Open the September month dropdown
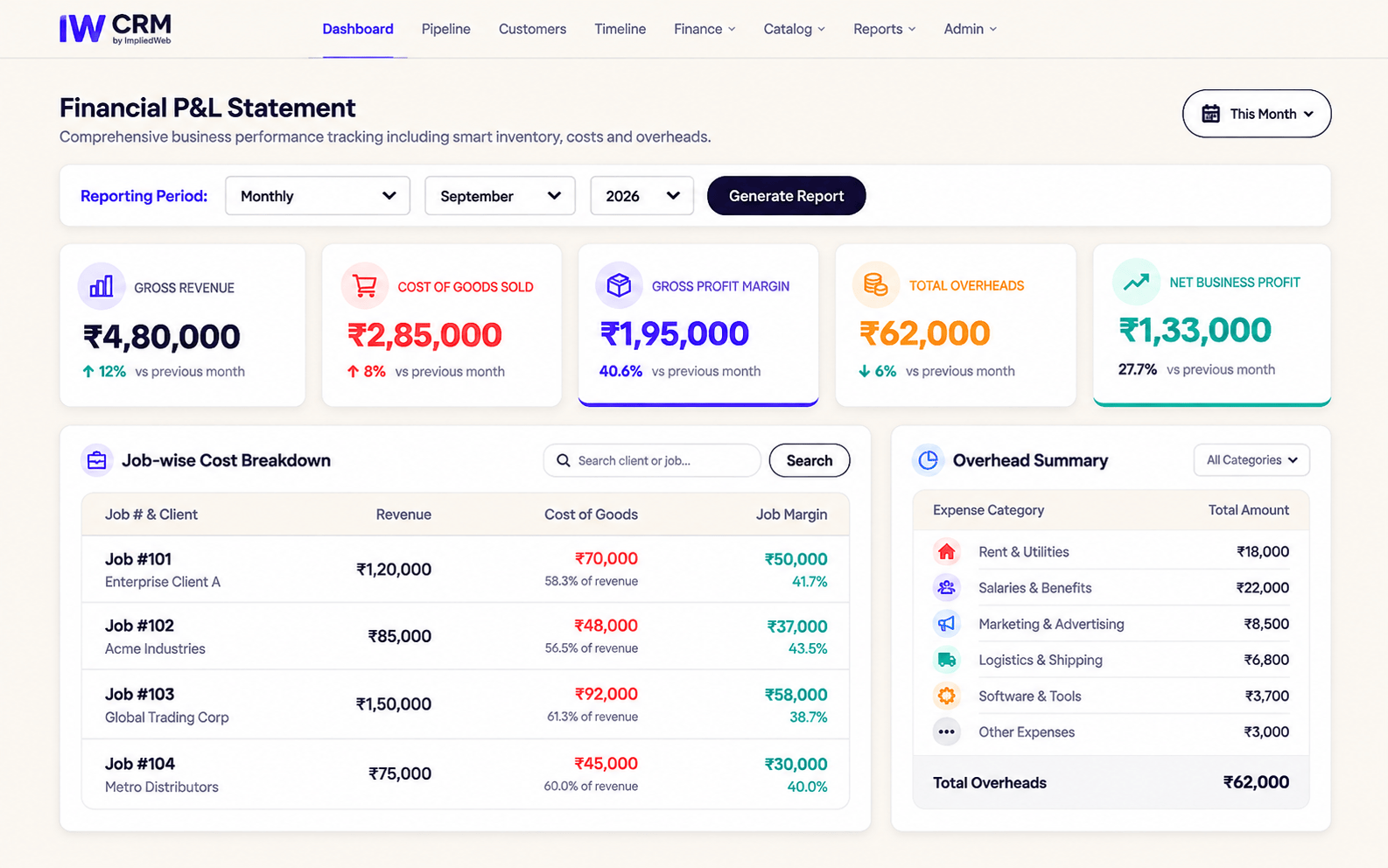 (x=500, y=196)
